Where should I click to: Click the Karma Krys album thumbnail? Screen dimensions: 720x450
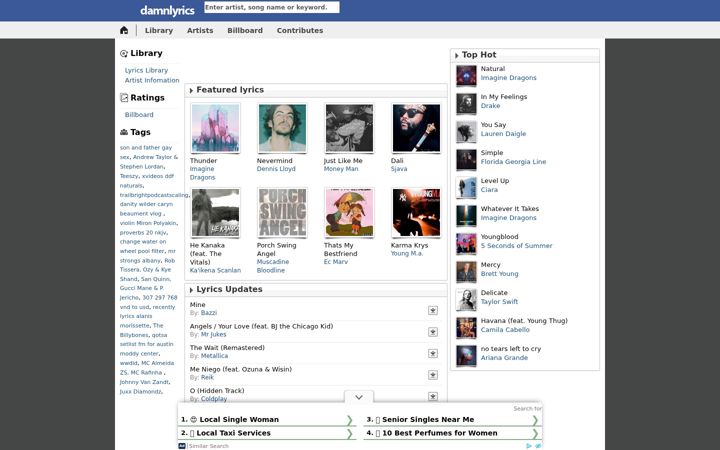[x=416, y=213]
